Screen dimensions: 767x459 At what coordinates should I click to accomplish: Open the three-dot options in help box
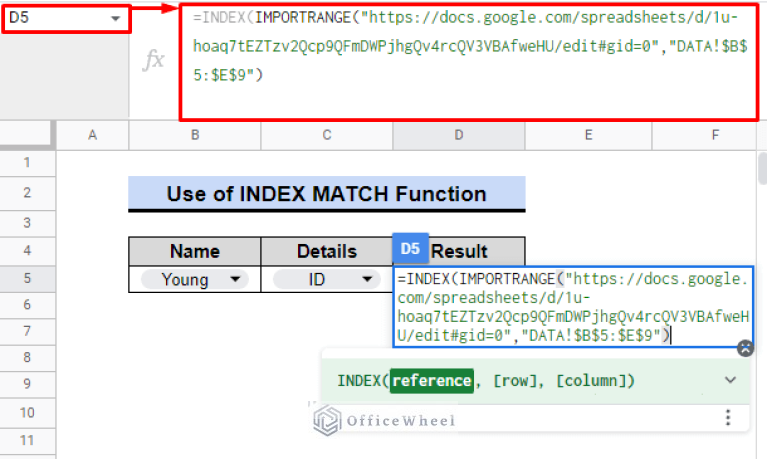(728, 417)
